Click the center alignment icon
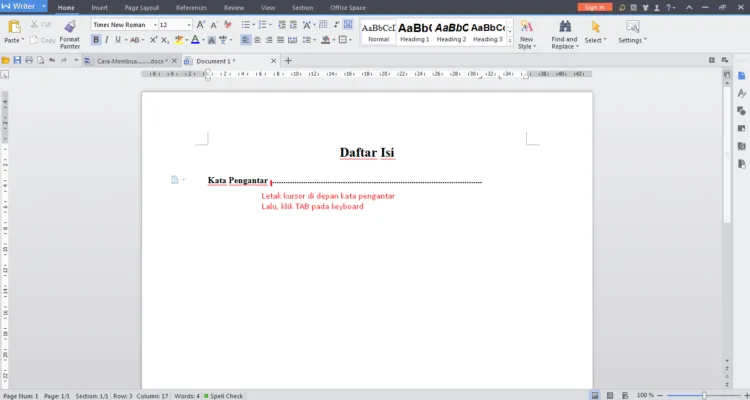 [x=257, y=40]
